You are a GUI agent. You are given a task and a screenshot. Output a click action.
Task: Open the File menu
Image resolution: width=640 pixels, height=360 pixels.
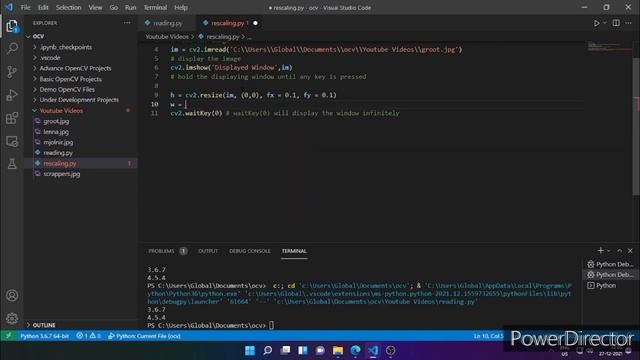tap(25, 7)
